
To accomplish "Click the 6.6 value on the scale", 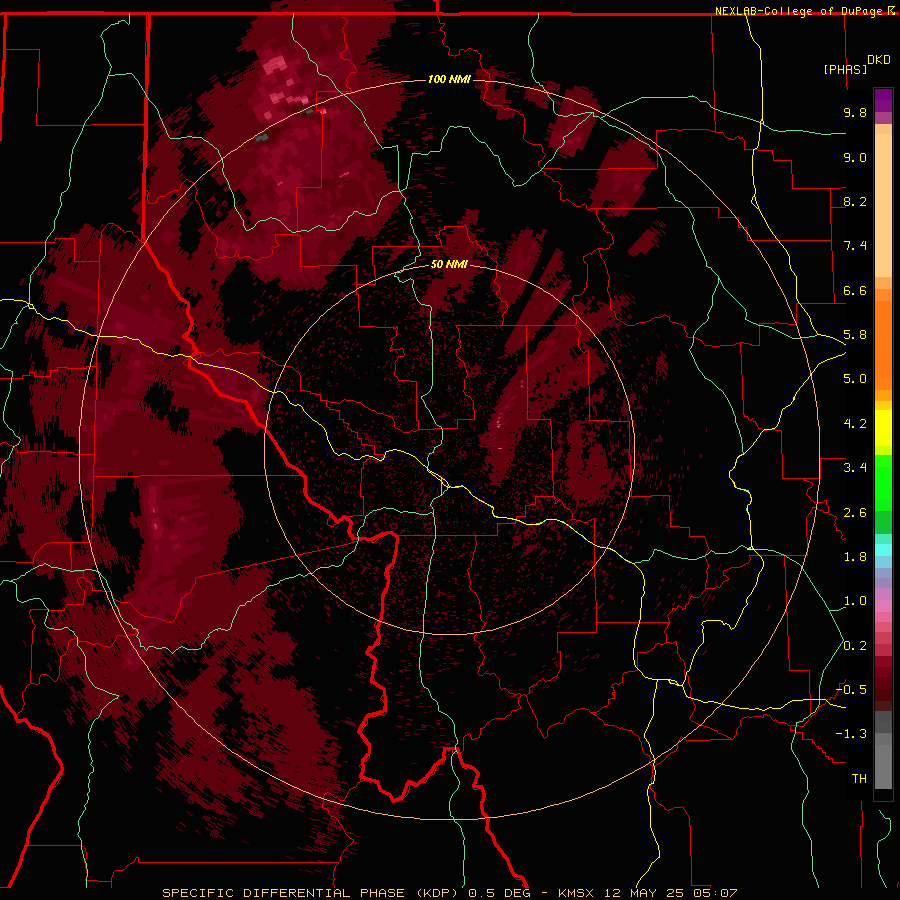I will [855, 290].
